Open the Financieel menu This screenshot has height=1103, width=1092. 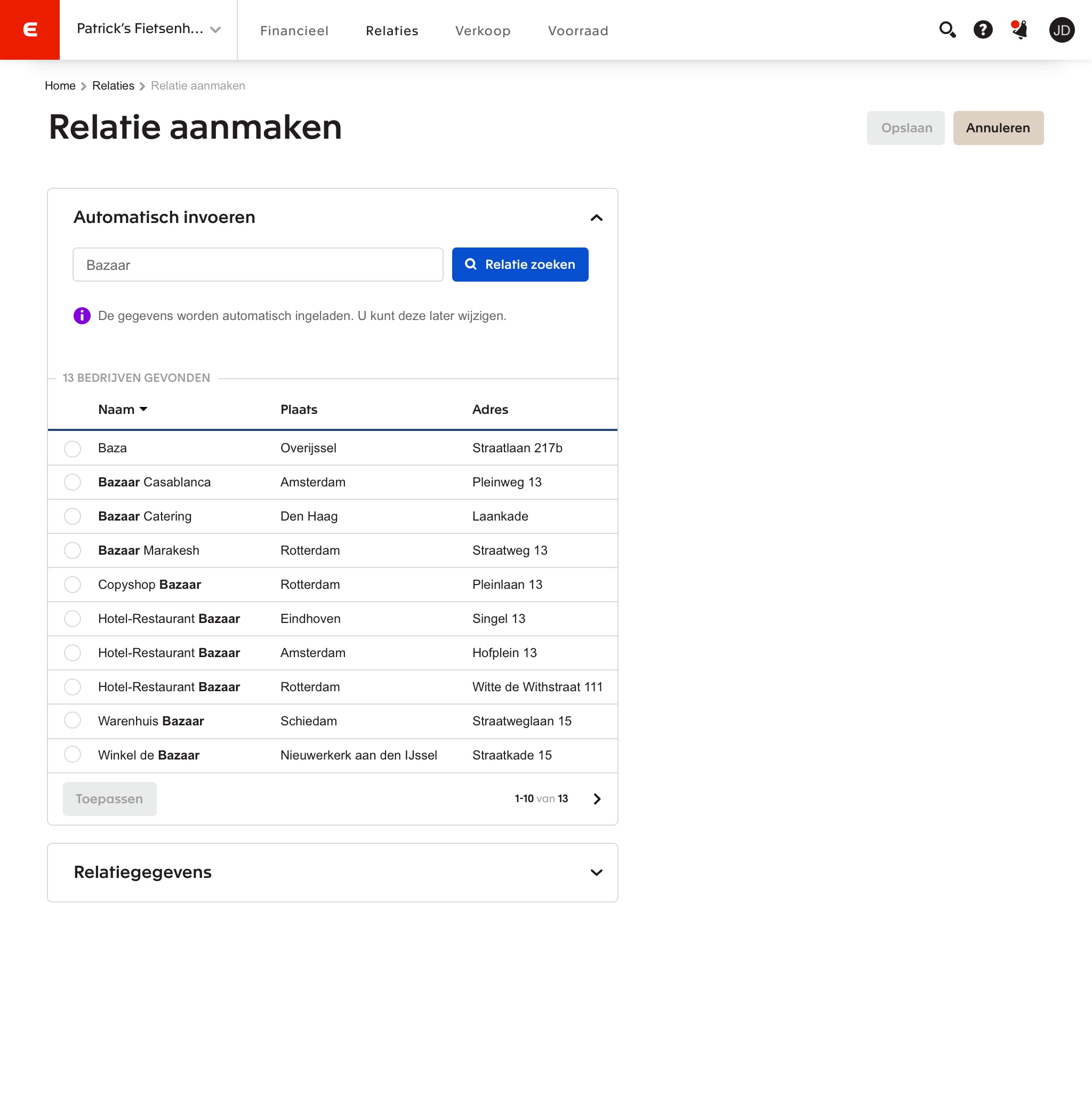294,31
